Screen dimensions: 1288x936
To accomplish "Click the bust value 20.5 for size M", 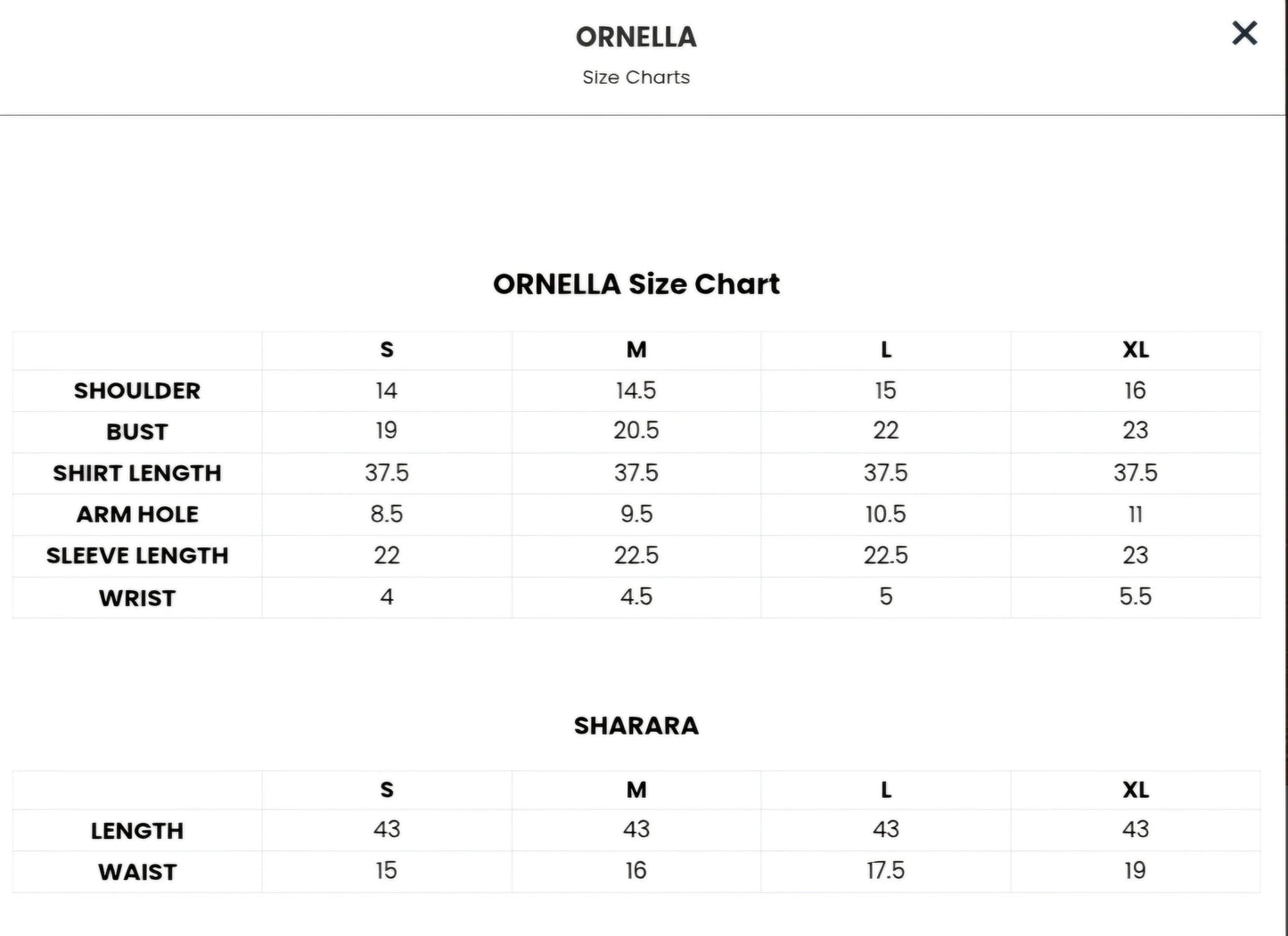I will (x=636, y=431).
